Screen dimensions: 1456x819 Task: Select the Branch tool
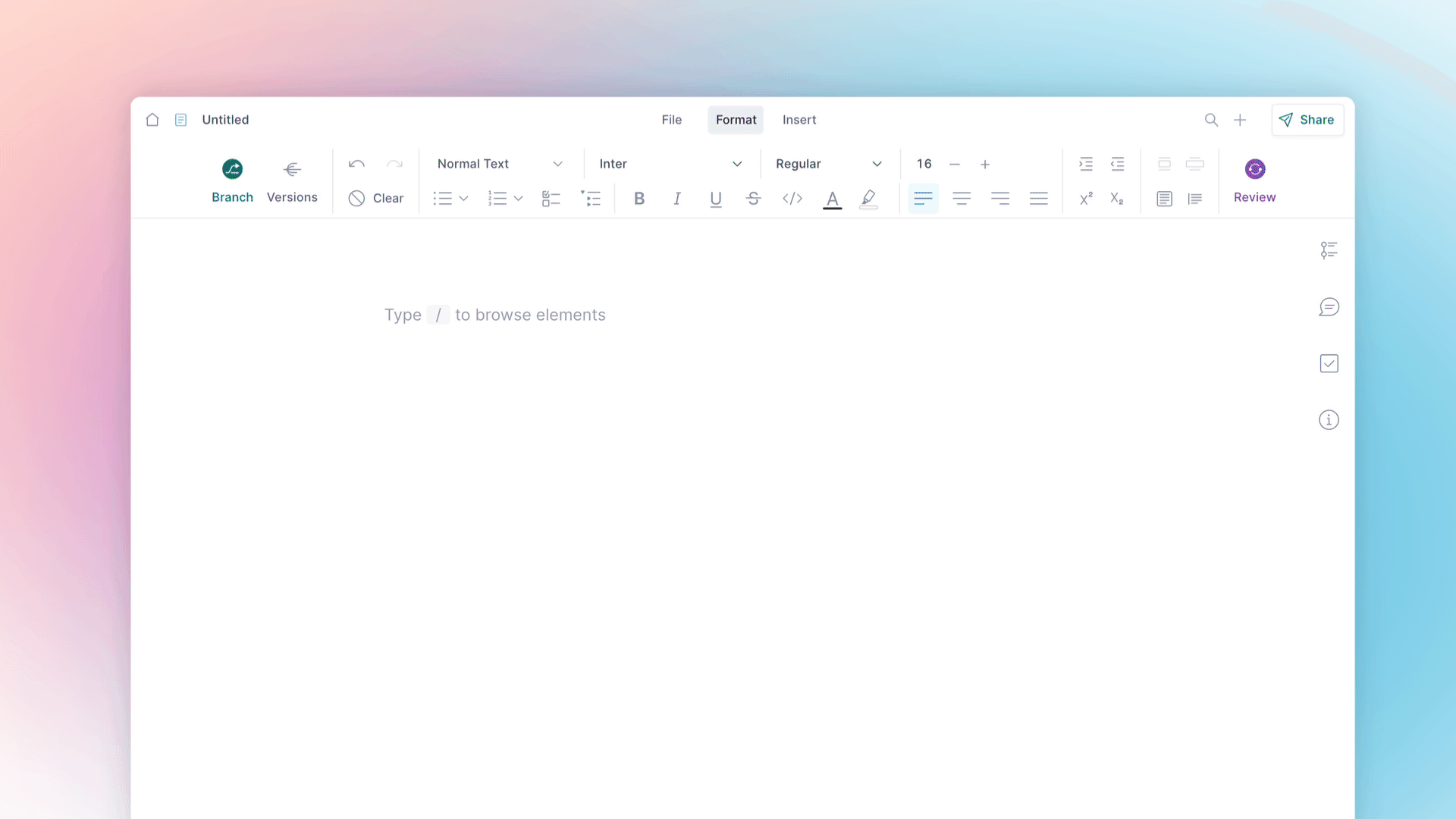232,180
